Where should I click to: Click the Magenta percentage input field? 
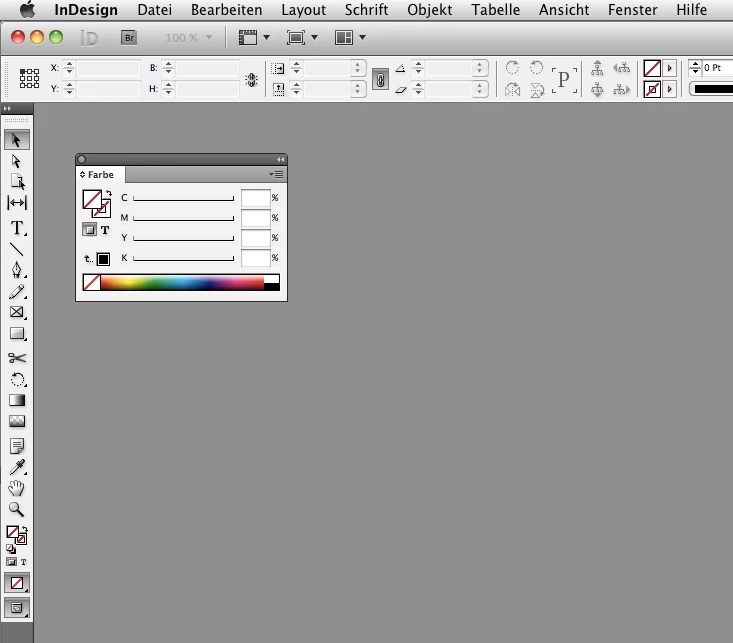[x=256, y=218]
